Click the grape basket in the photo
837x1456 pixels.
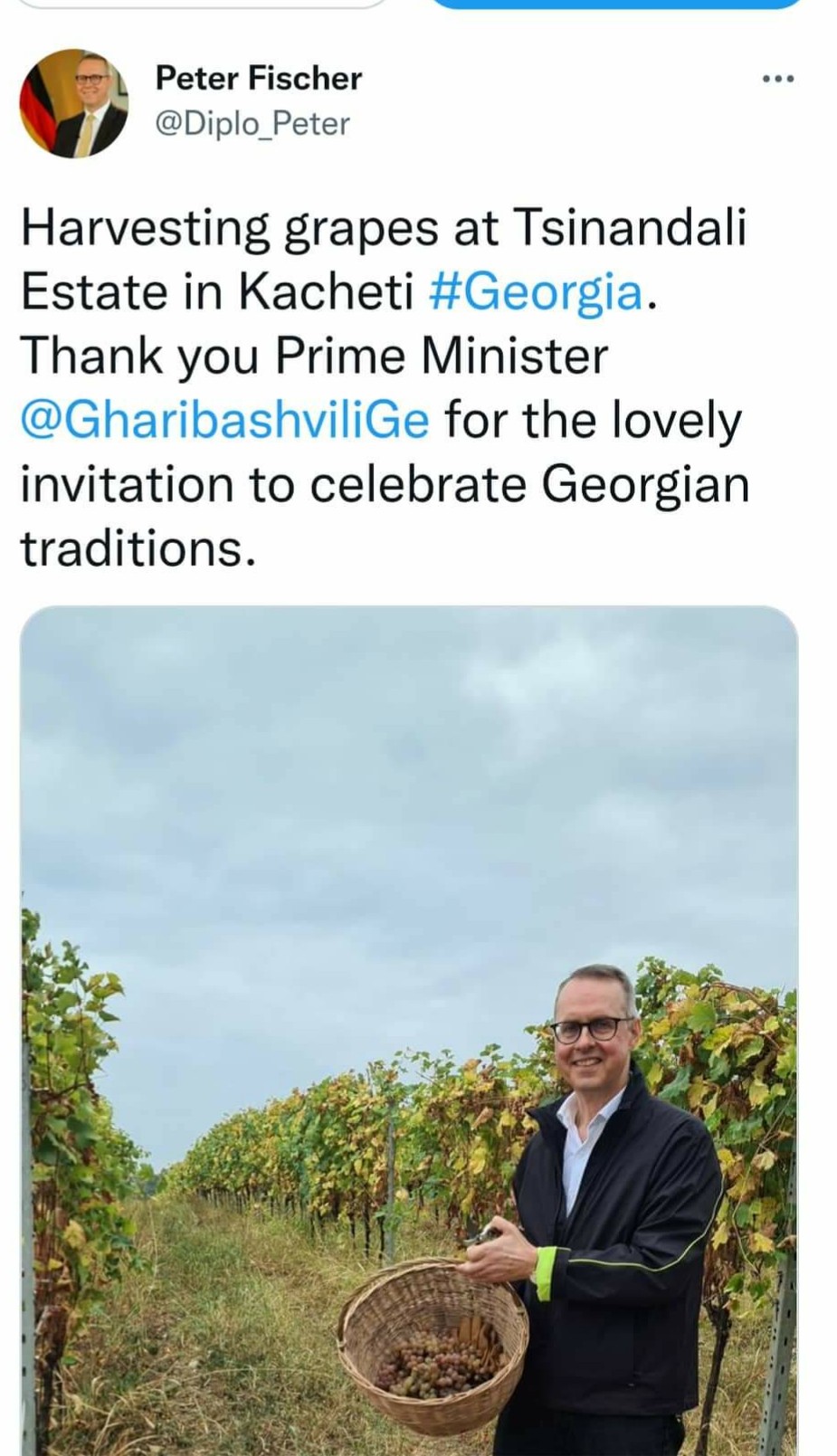(x=431, y=1339)
